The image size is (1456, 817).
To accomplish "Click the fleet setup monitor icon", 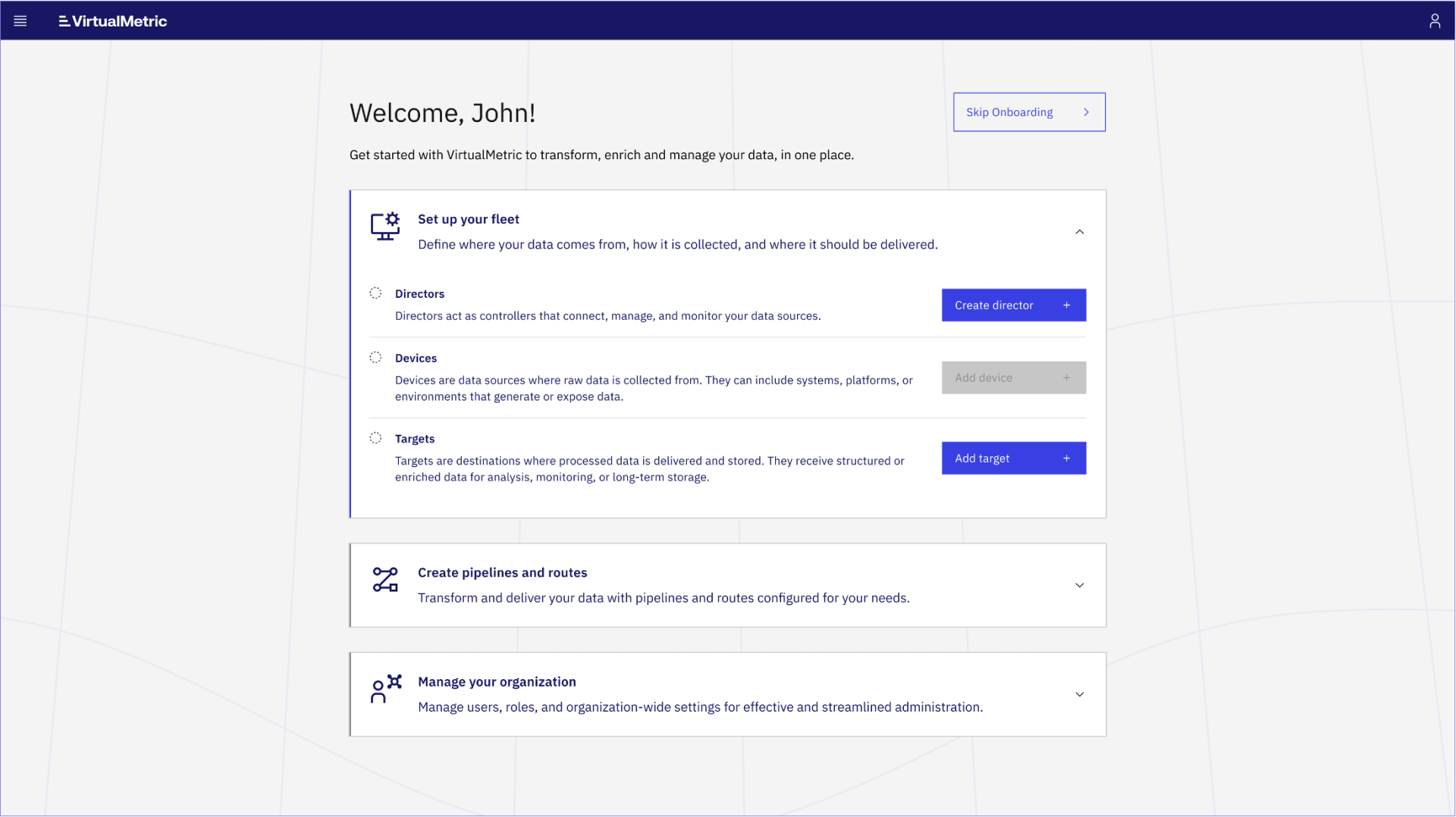I will click(x=384, y=227).
